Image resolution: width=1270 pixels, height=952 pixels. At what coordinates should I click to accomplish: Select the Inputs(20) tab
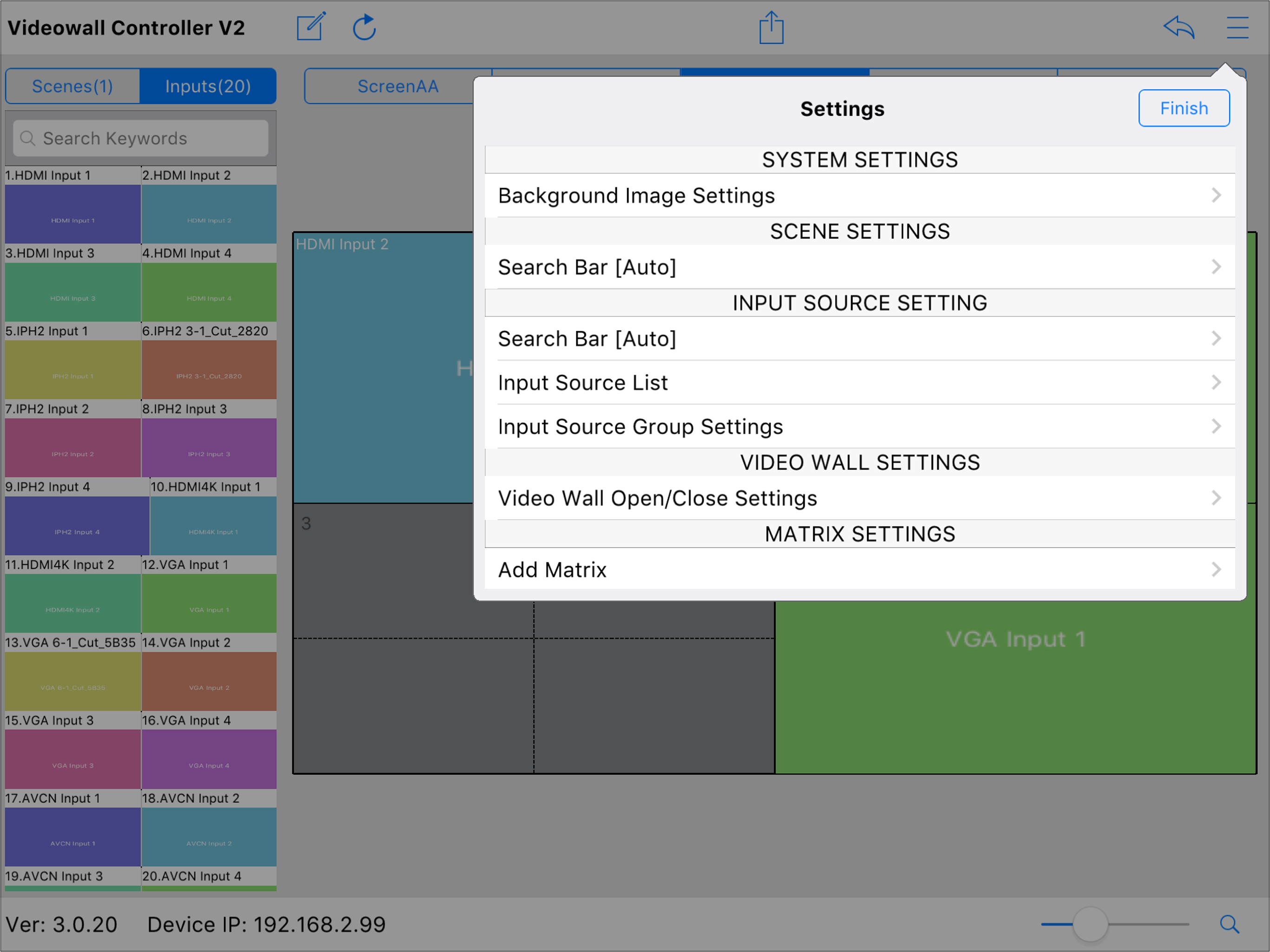208,86
